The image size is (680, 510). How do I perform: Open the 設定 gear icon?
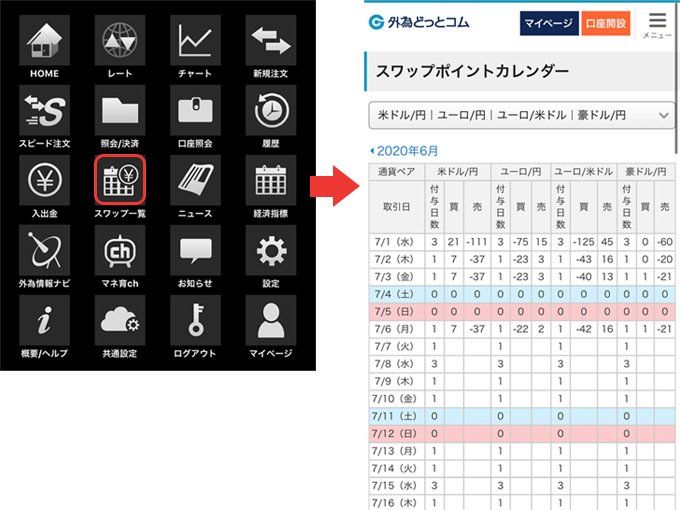(270, 250)
